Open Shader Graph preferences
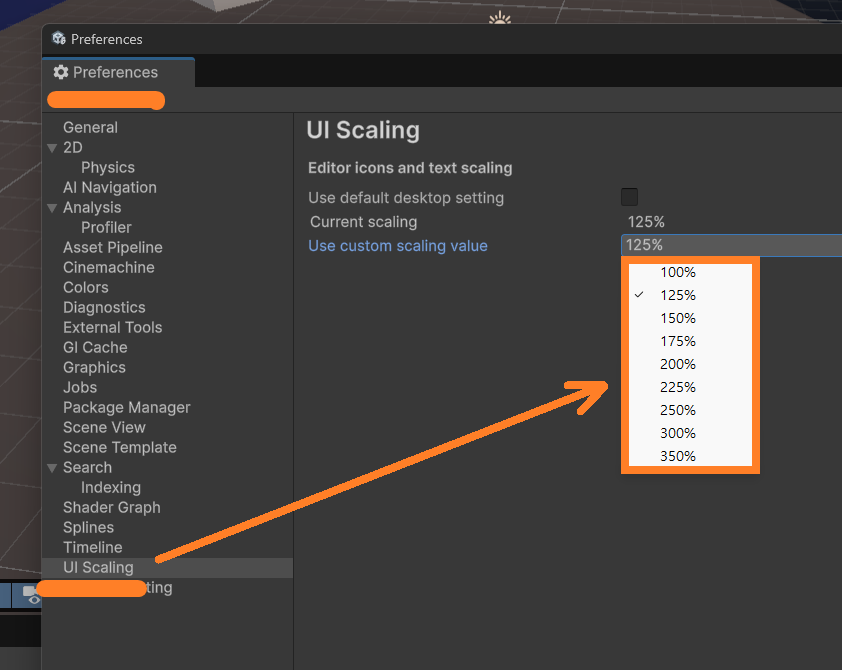Image resolution: width=842 pixels, height=670 pixels. [x=111, y=508]
